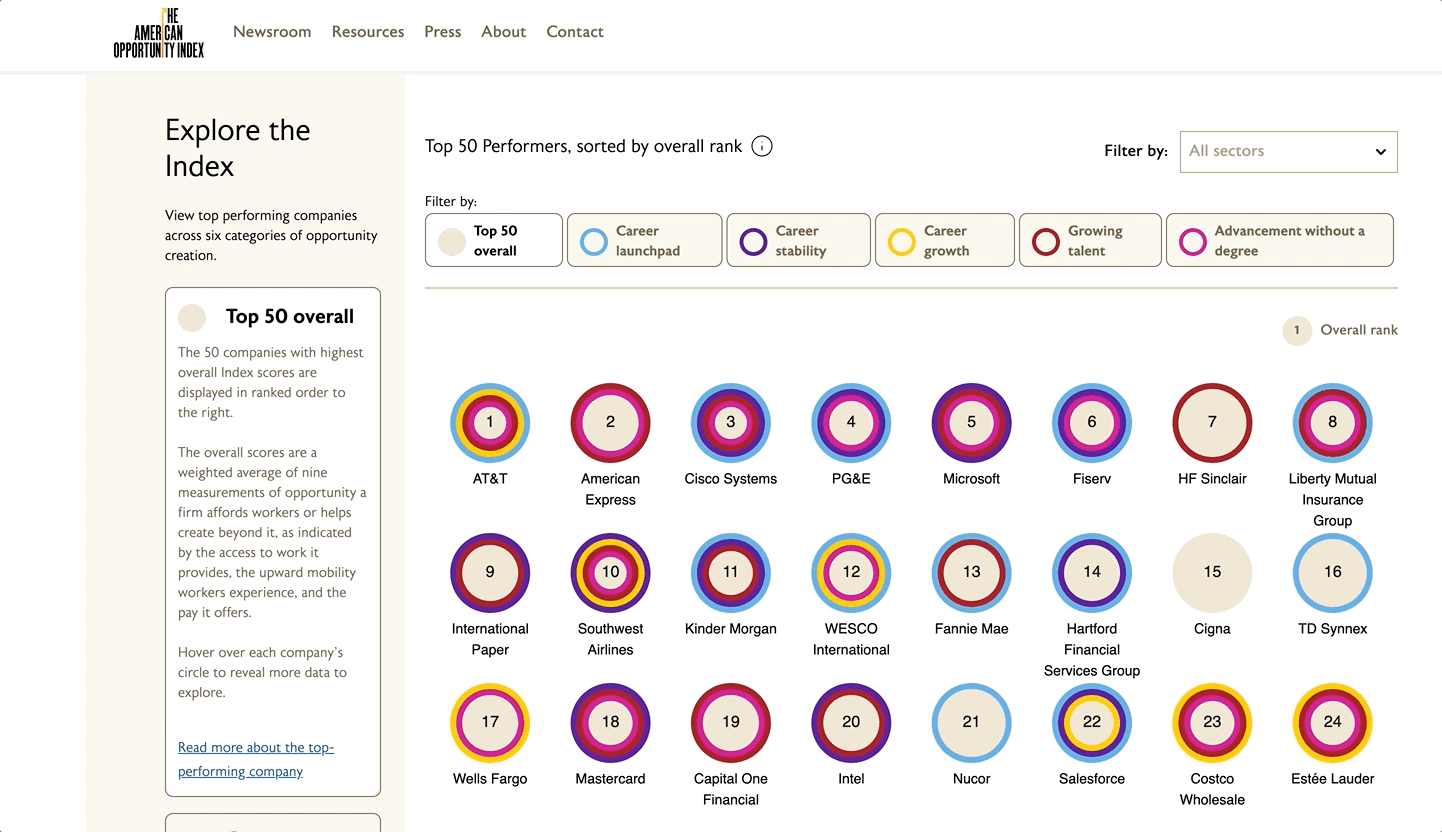
Task: Toggle the Career launchpad filter
Action: pyautogui.click(x=645, y=241)
